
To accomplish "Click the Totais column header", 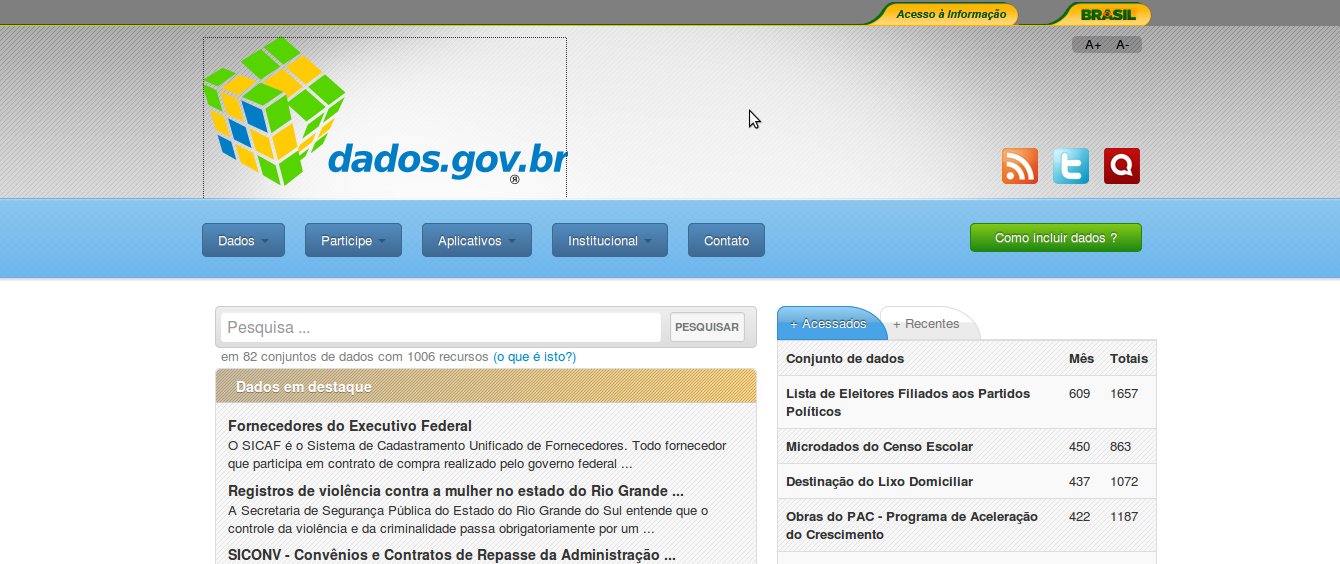I will [x=1129, y=358].
